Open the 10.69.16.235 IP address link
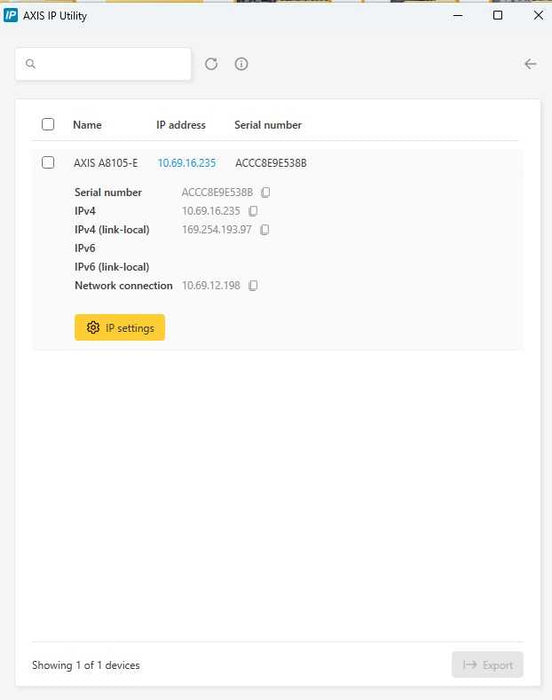Screen dimensions: 552x700 (x=187, y=163)
